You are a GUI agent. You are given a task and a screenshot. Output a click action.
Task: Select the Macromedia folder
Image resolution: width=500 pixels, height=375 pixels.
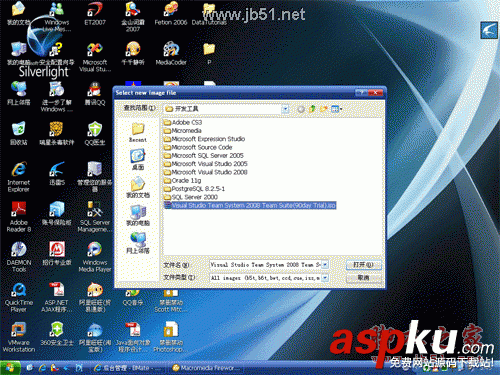[x=183, y=131]
